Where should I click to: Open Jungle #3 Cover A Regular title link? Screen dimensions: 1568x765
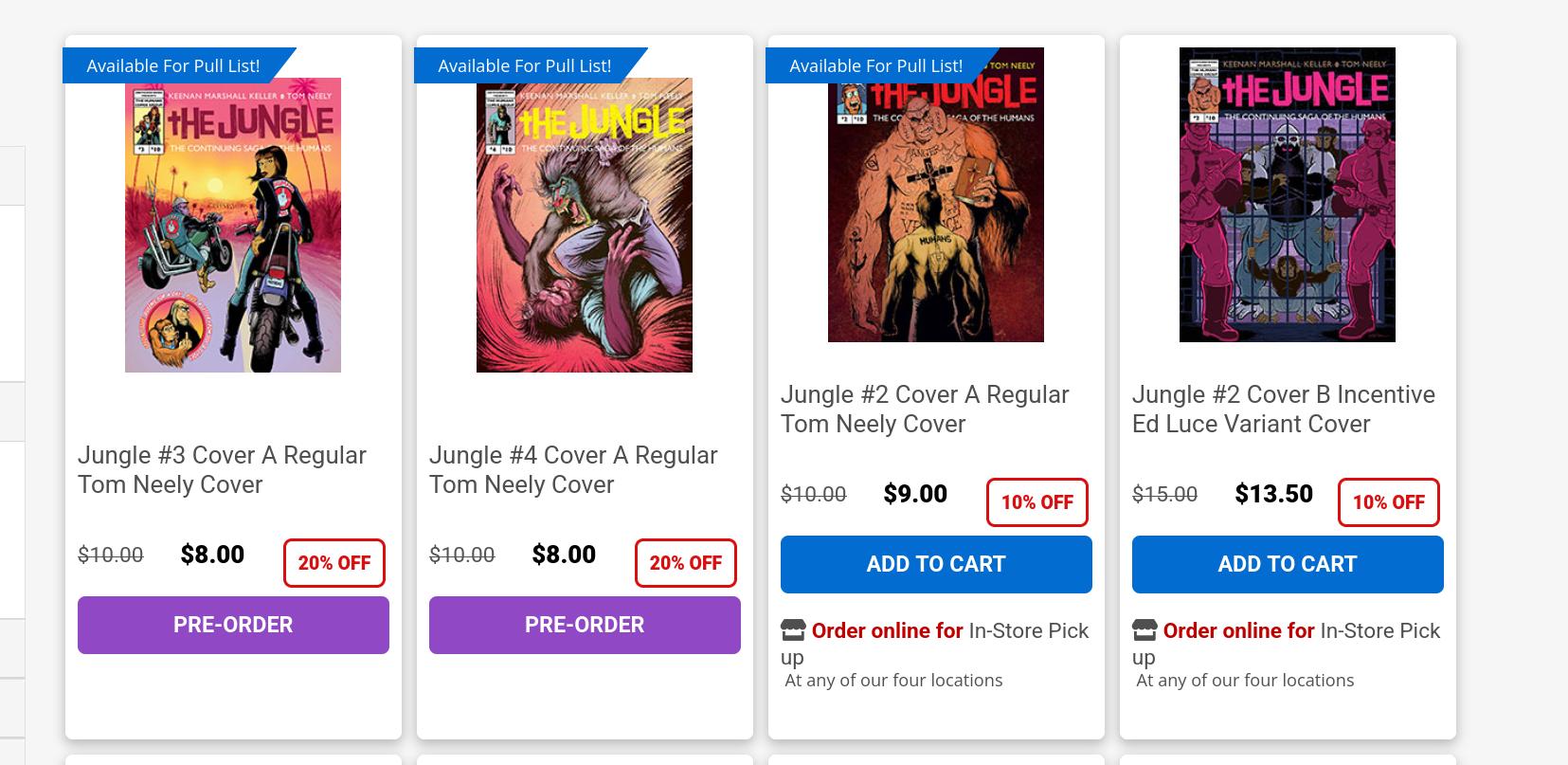coord(222,469)
